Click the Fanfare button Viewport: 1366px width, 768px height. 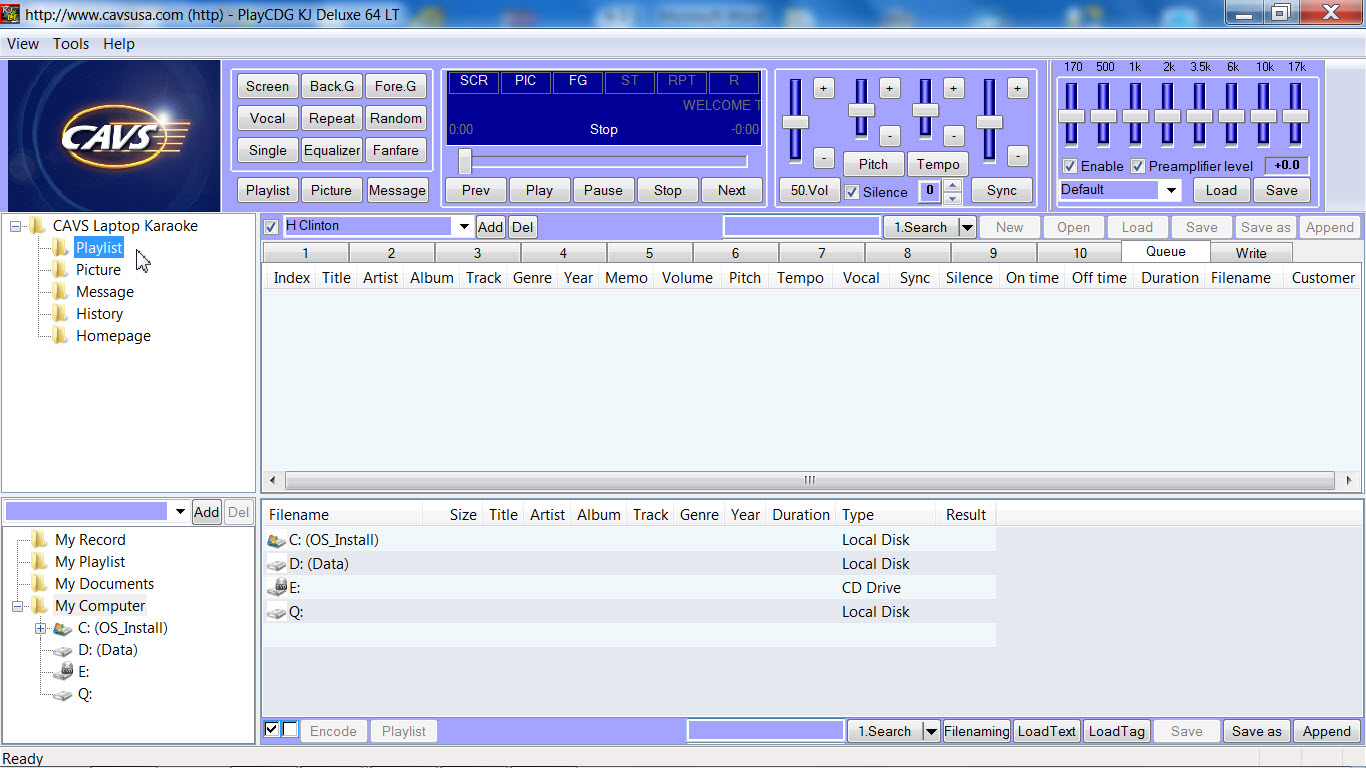(396, 150)
